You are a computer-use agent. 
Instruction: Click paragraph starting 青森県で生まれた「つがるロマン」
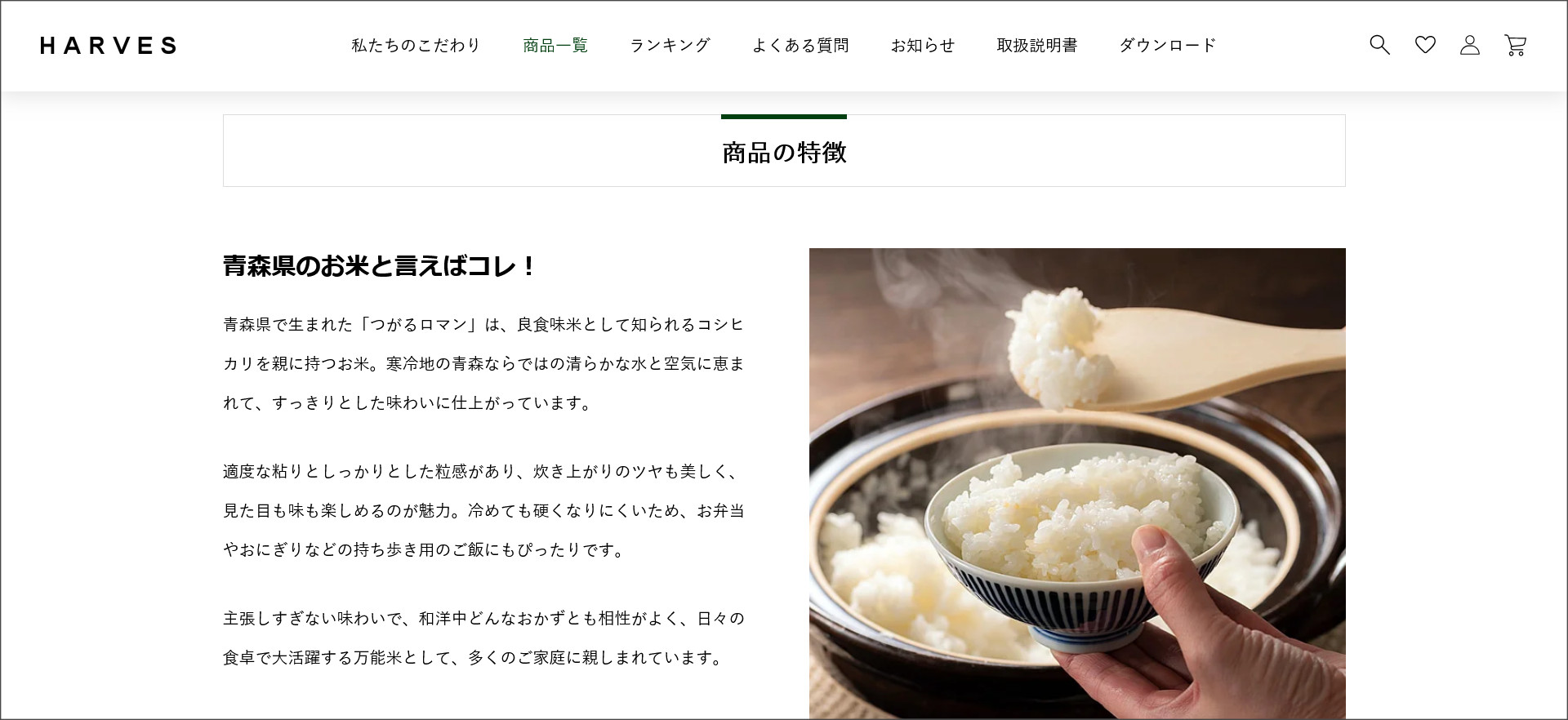click(x=483, y=363)
